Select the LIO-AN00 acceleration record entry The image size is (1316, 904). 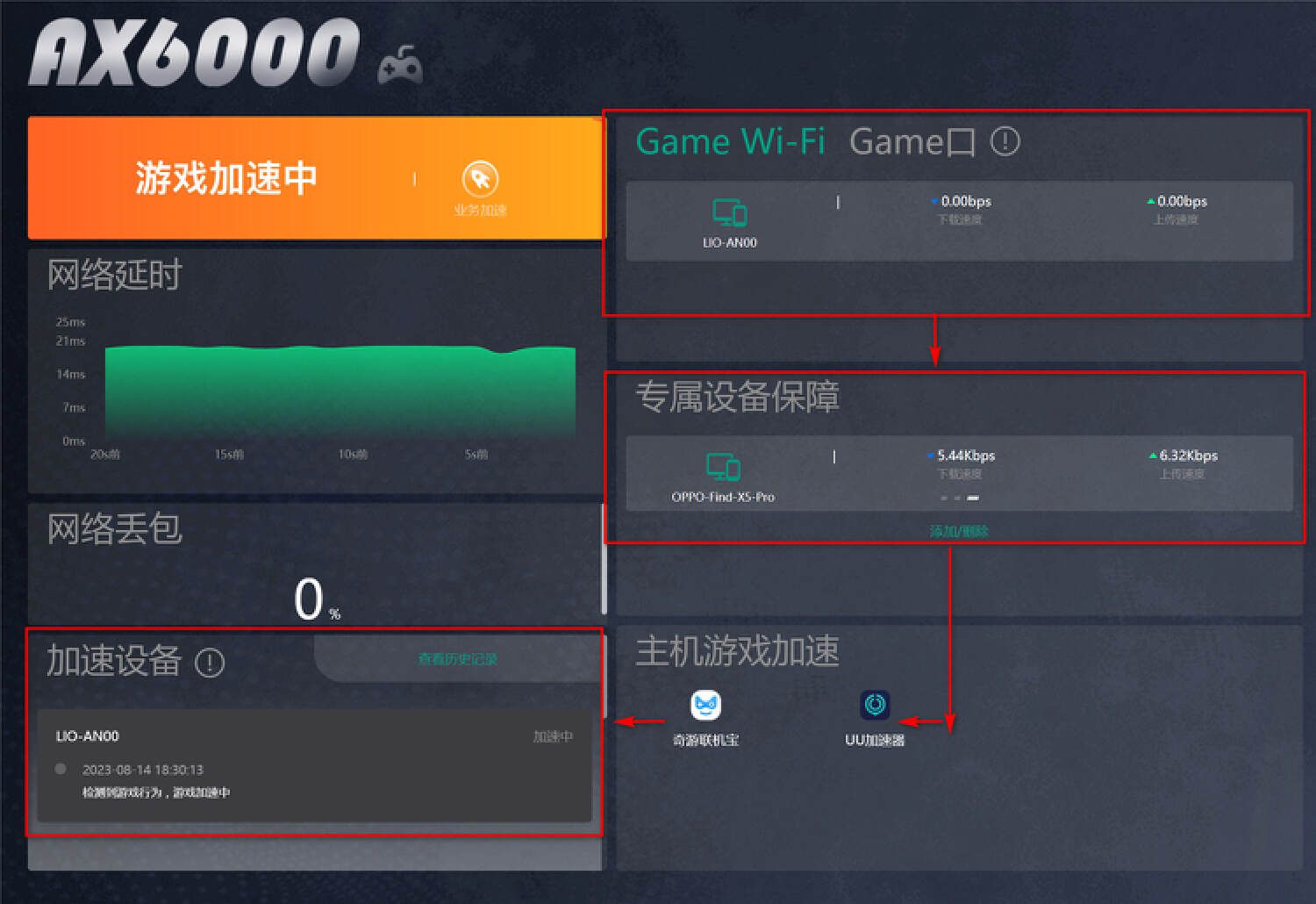pyautogui.click(x=314, y=765)
